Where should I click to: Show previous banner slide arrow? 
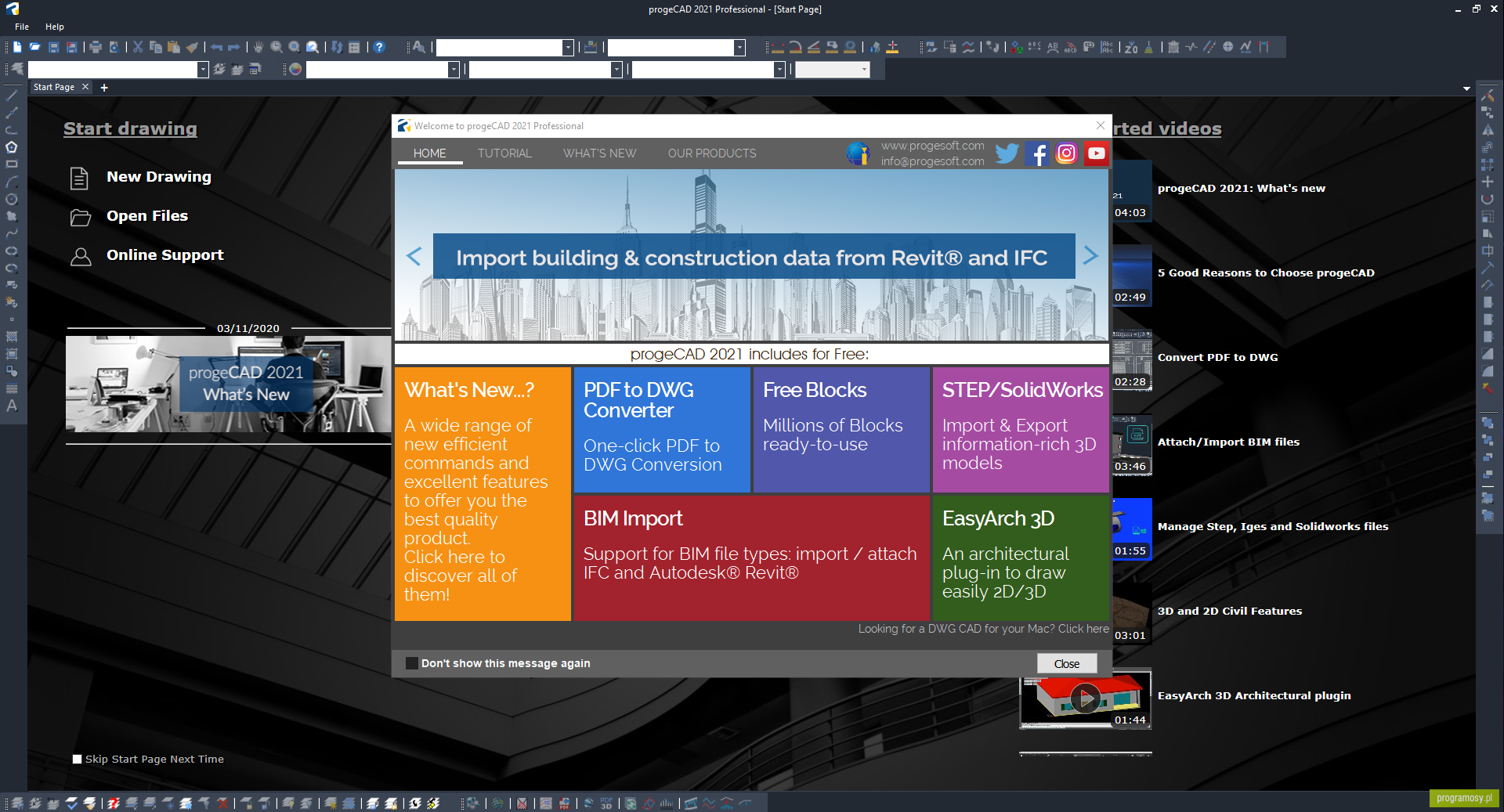tap(414, 256)
